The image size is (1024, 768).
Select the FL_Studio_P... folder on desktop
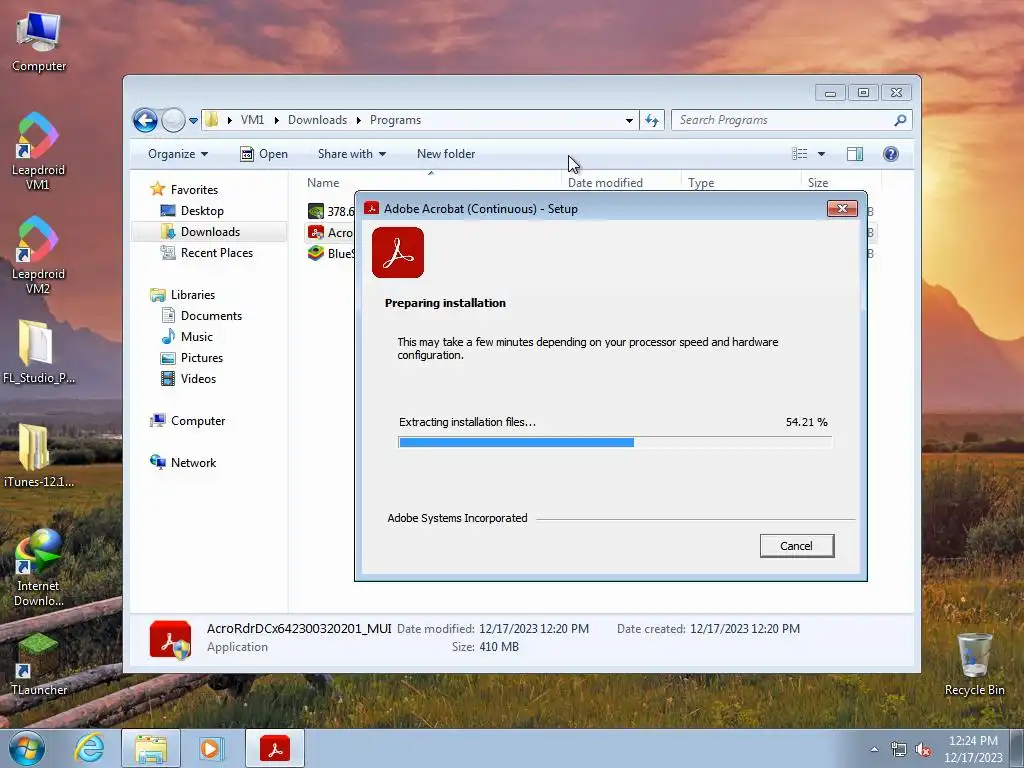pos(38,351)
